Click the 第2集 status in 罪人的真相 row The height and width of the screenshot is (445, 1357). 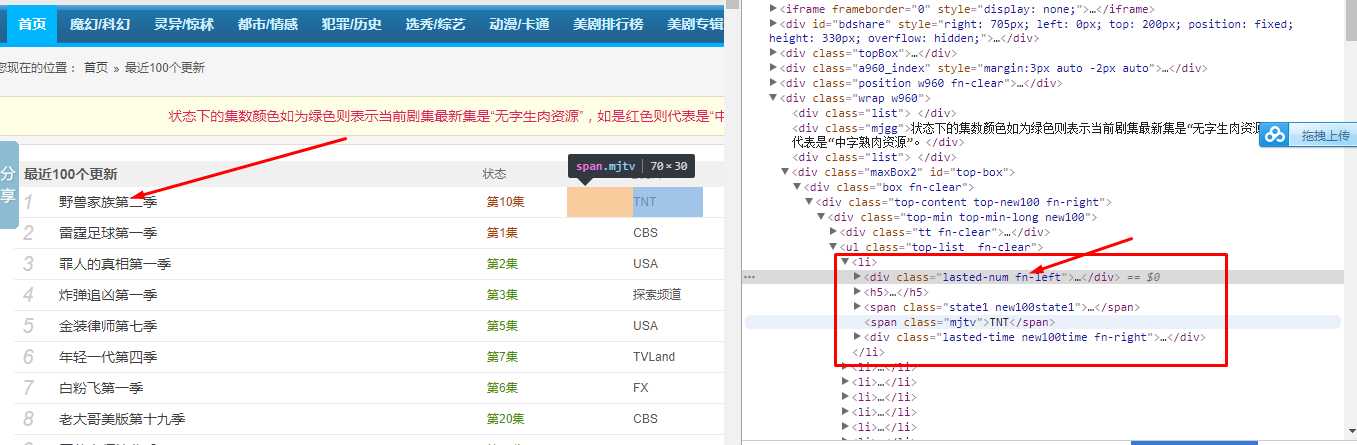(x=502, y=264)
